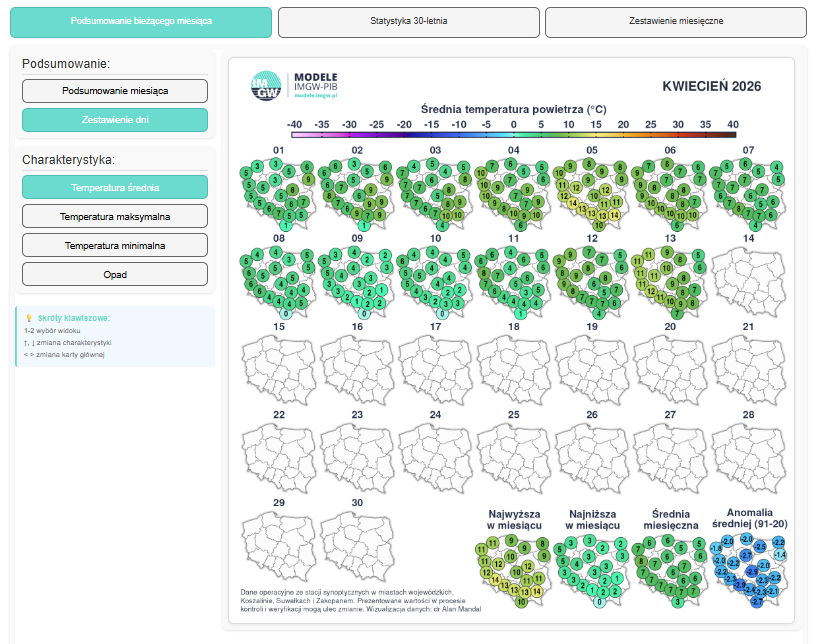The height and width of the screenshot is (644, 826).
Task: Click the empty day 14 map
Action: (747, 280)
